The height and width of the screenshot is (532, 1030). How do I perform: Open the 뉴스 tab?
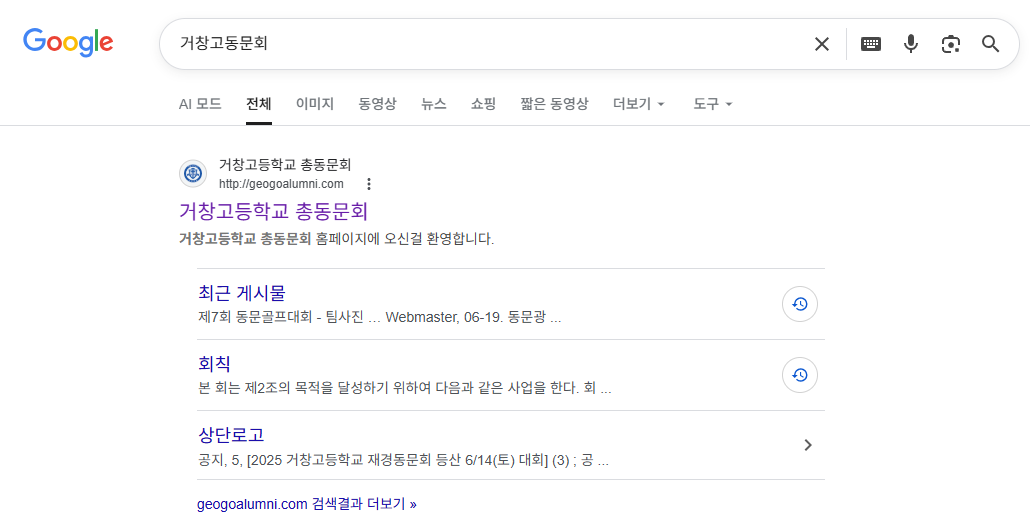click(434, 104)
